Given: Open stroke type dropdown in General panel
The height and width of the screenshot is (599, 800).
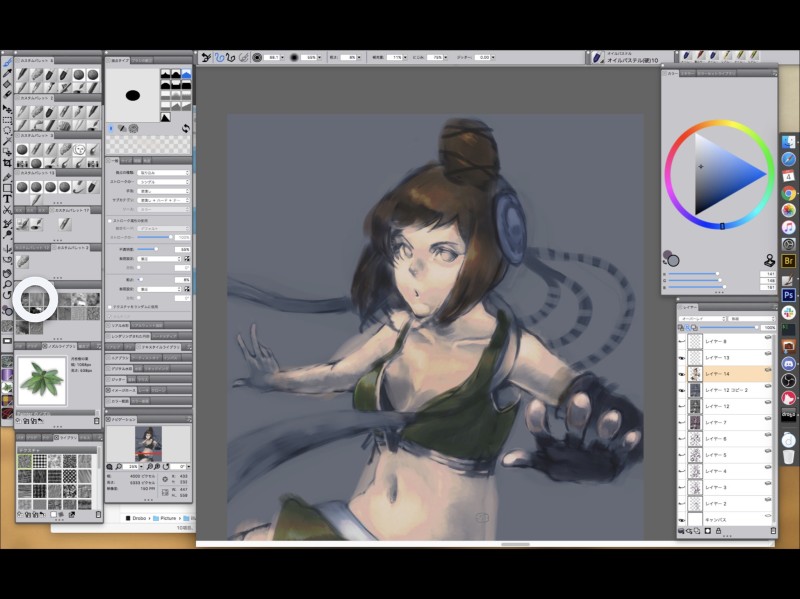Looking at the screenshot, I should [163, 182].
